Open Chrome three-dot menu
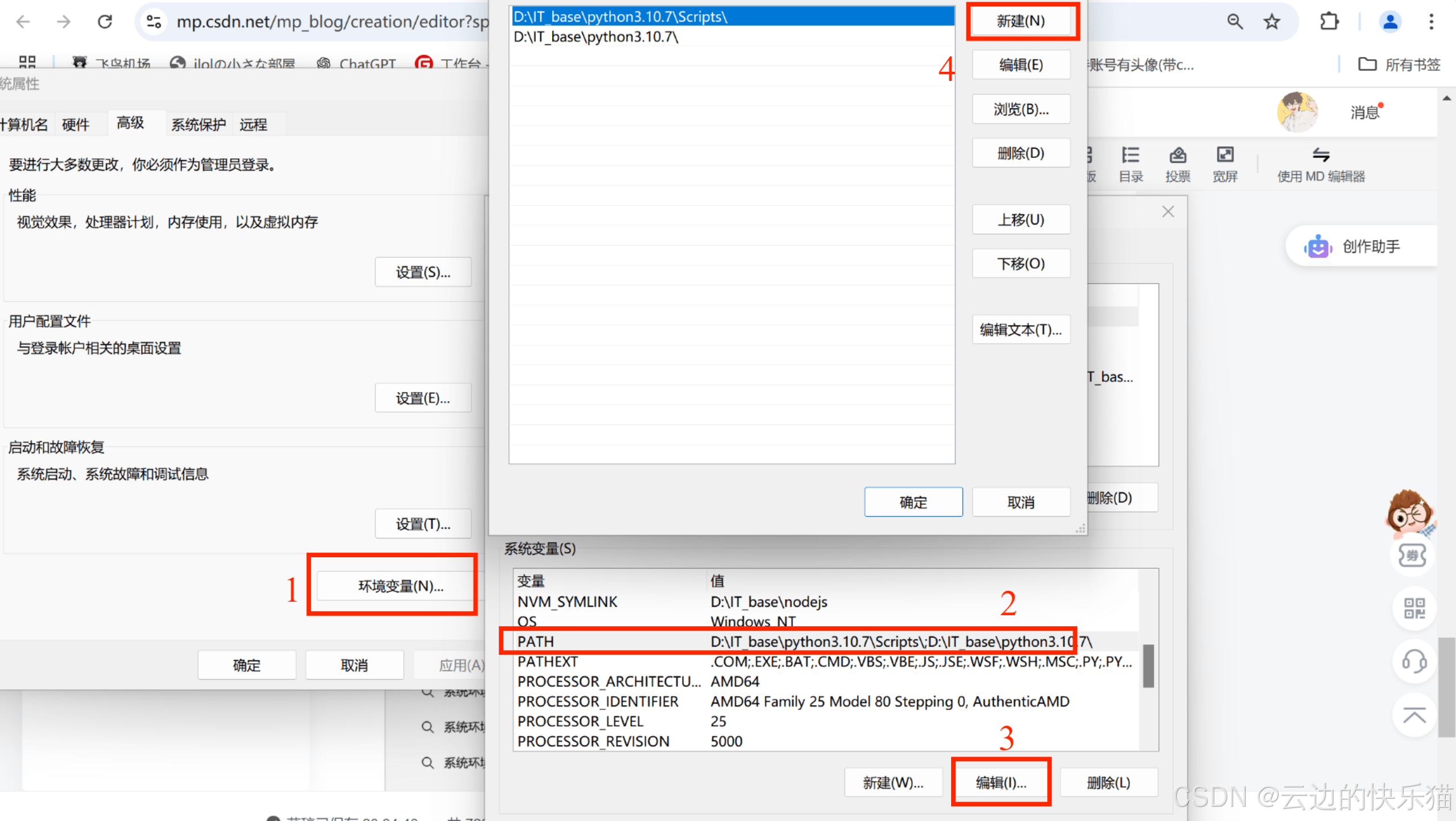1456x821 pixels. [1431, 22]
